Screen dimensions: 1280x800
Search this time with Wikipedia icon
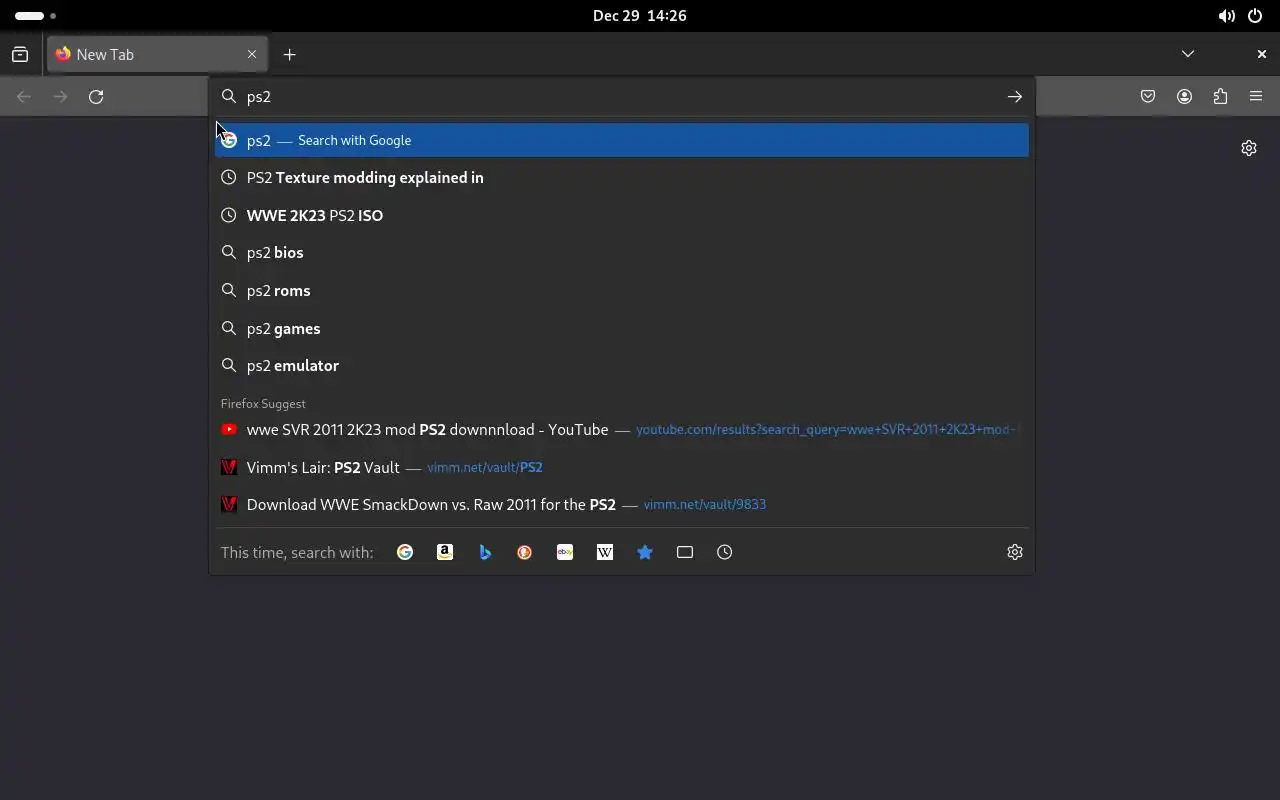tap(605, 552)
